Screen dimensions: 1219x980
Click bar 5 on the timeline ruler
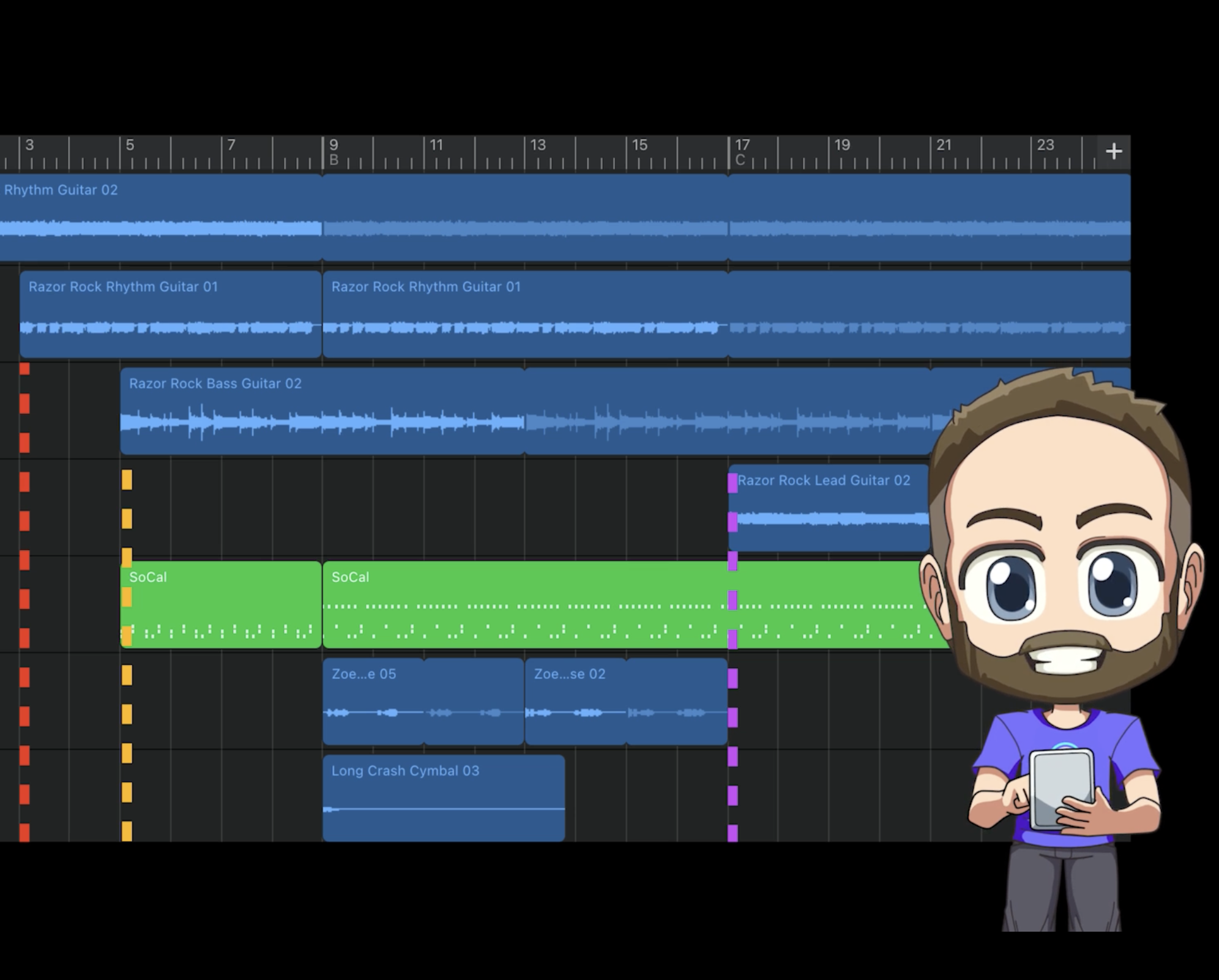(130, 146)
